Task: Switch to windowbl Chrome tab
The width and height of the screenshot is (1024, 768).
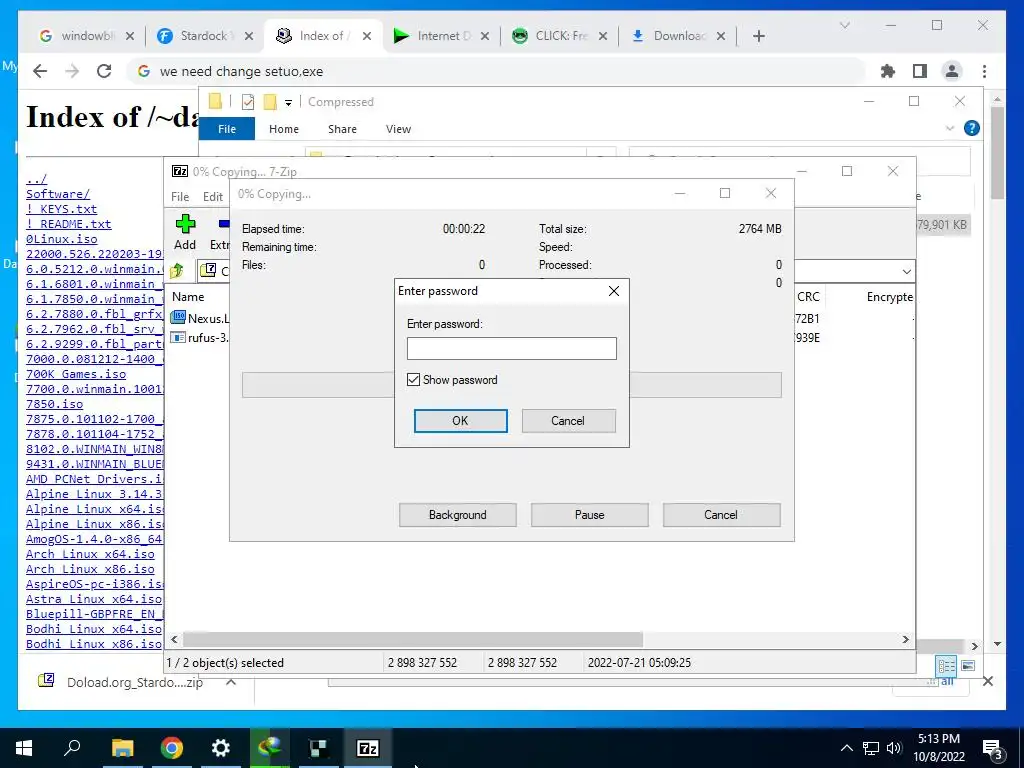Action: (x=86, y=36)
